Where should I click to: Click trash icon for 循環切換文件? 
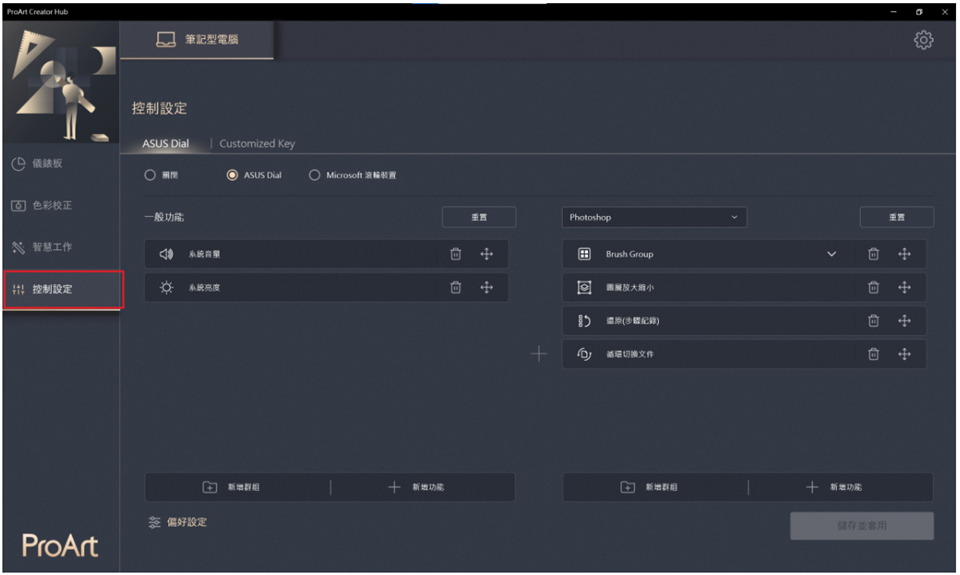tap(873, 354)
